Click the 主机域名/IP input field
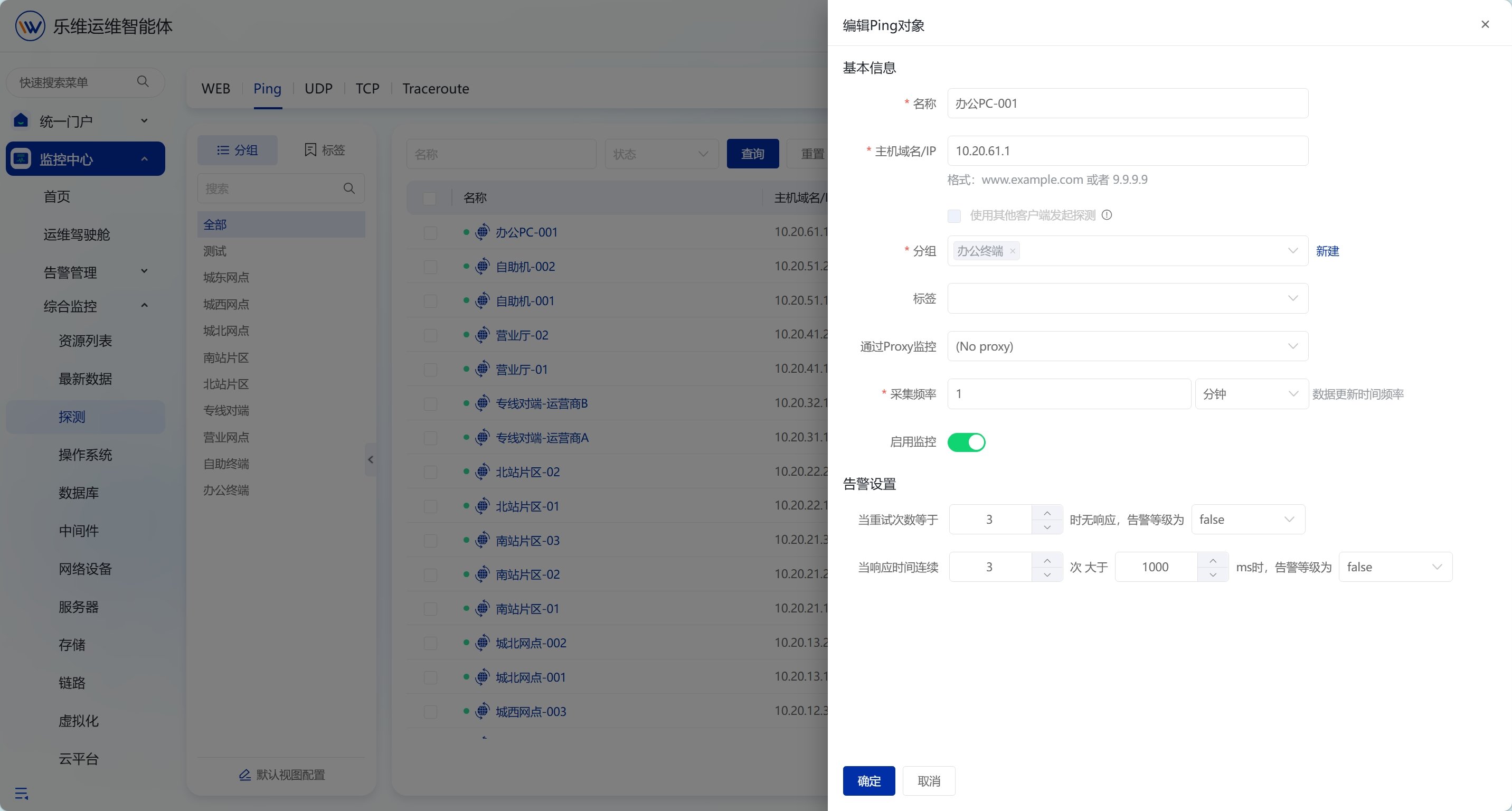Image resolution: width=1512 pixels, height=811 pixels. click(1128, 151)
